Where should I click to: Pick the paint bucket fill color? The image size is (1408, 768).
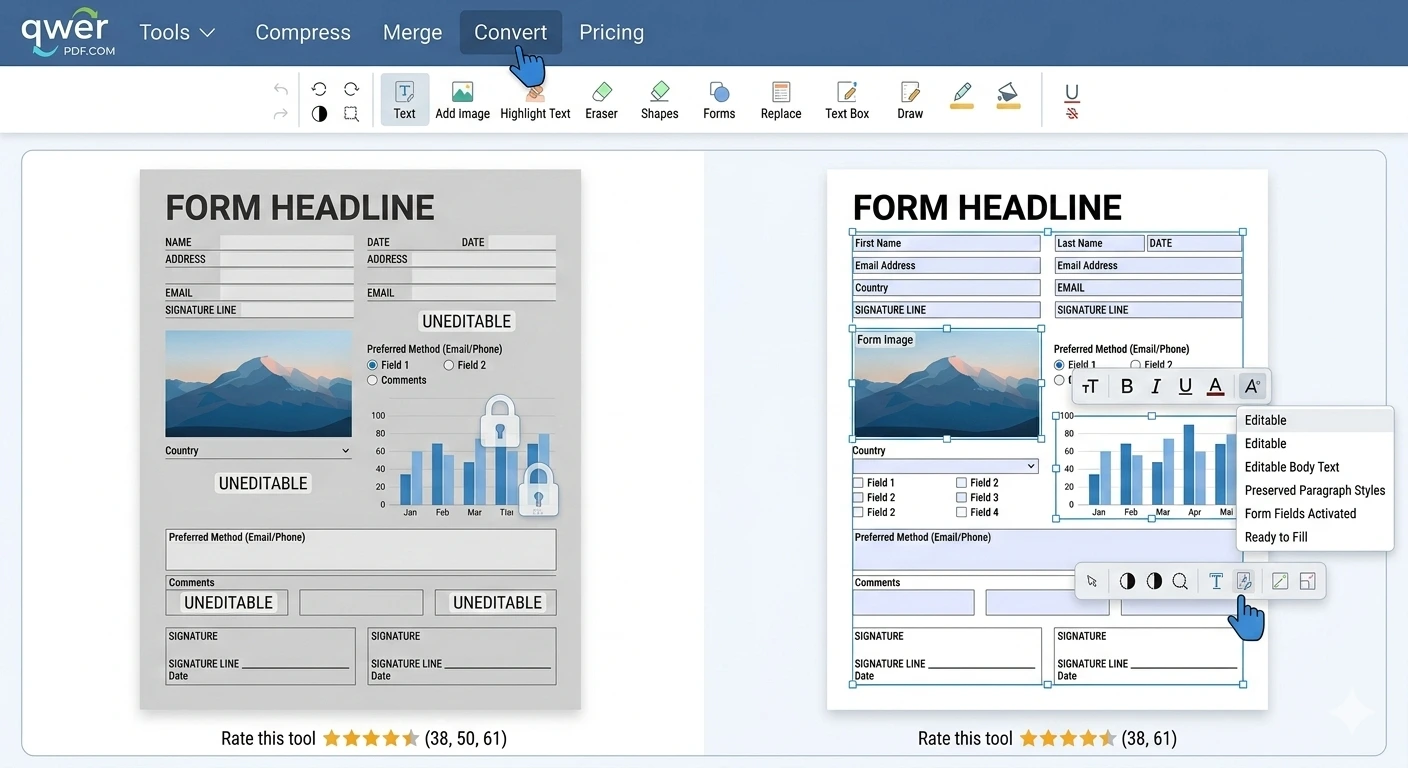tap(1008, 95)
